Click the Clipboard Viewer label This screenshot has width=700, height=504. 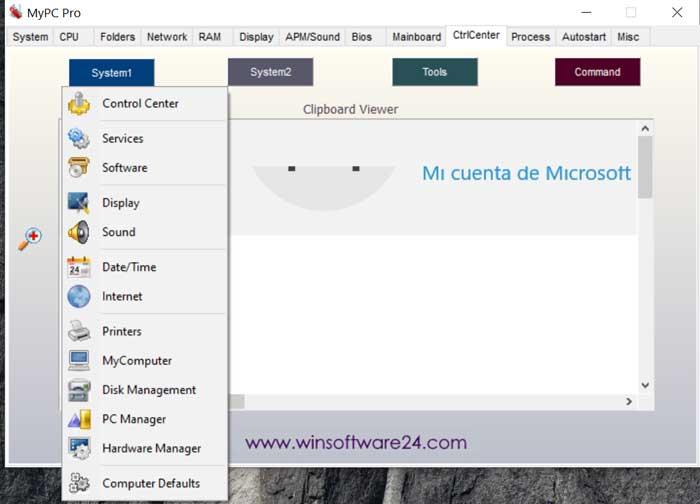pos(350,109)
